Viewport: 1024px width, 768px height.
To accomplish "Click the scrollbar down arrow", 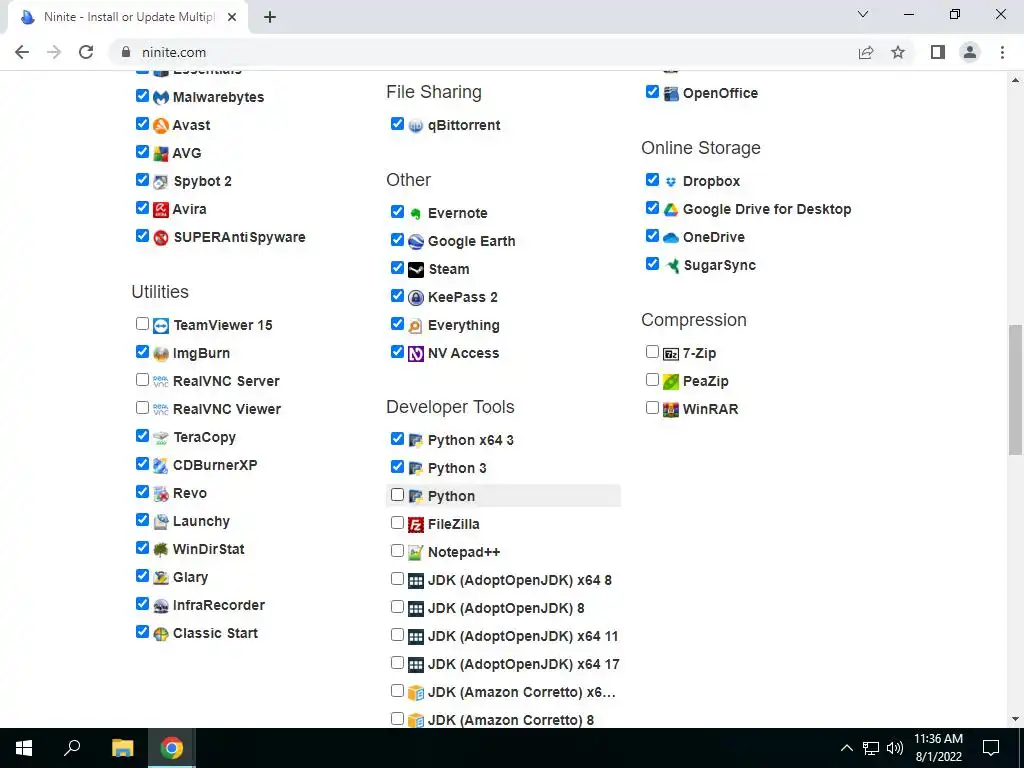I will tap(1016, 720).
